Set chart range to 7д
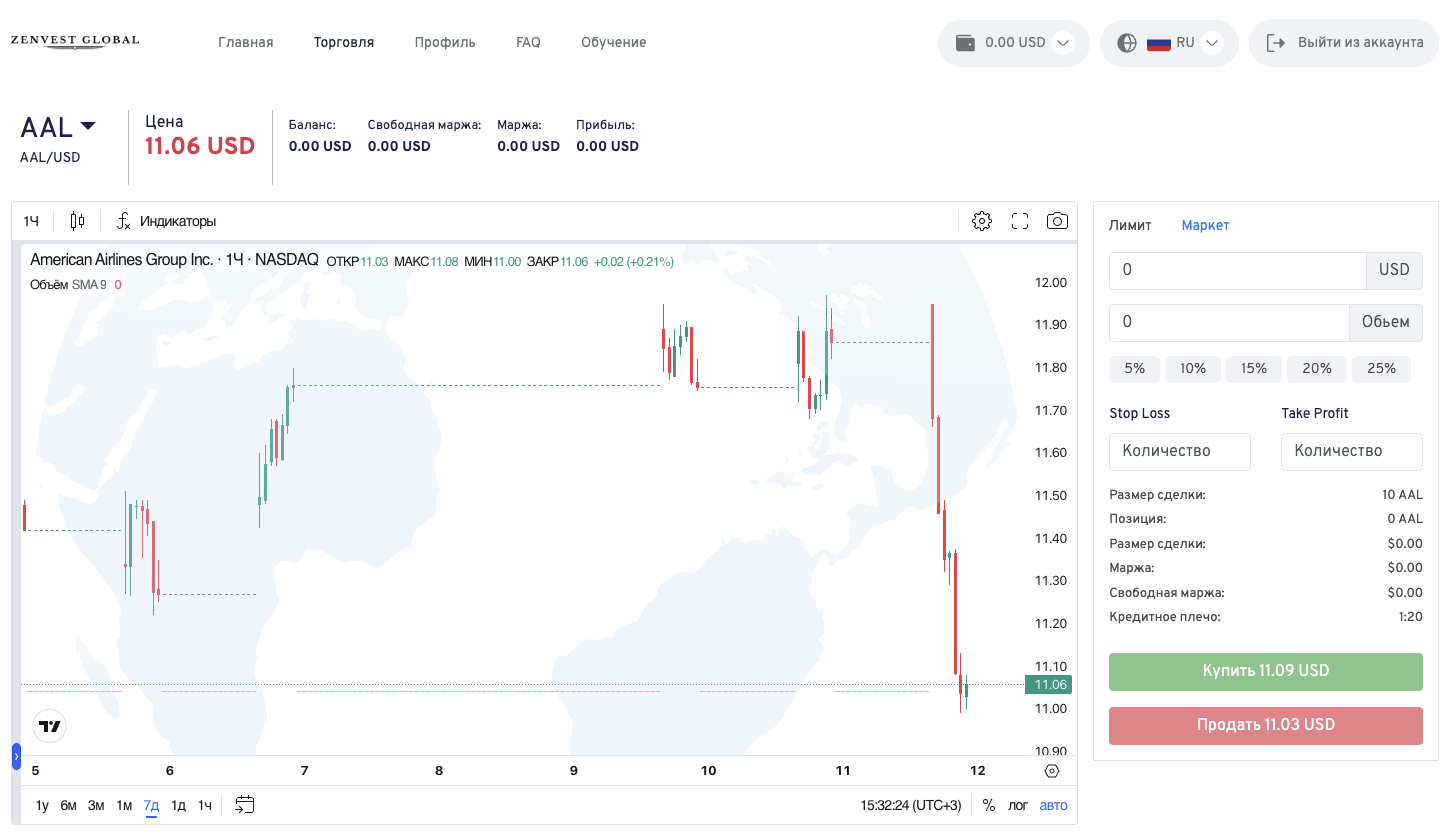The width and height of the screenshot is (1446, 839). 151,805
